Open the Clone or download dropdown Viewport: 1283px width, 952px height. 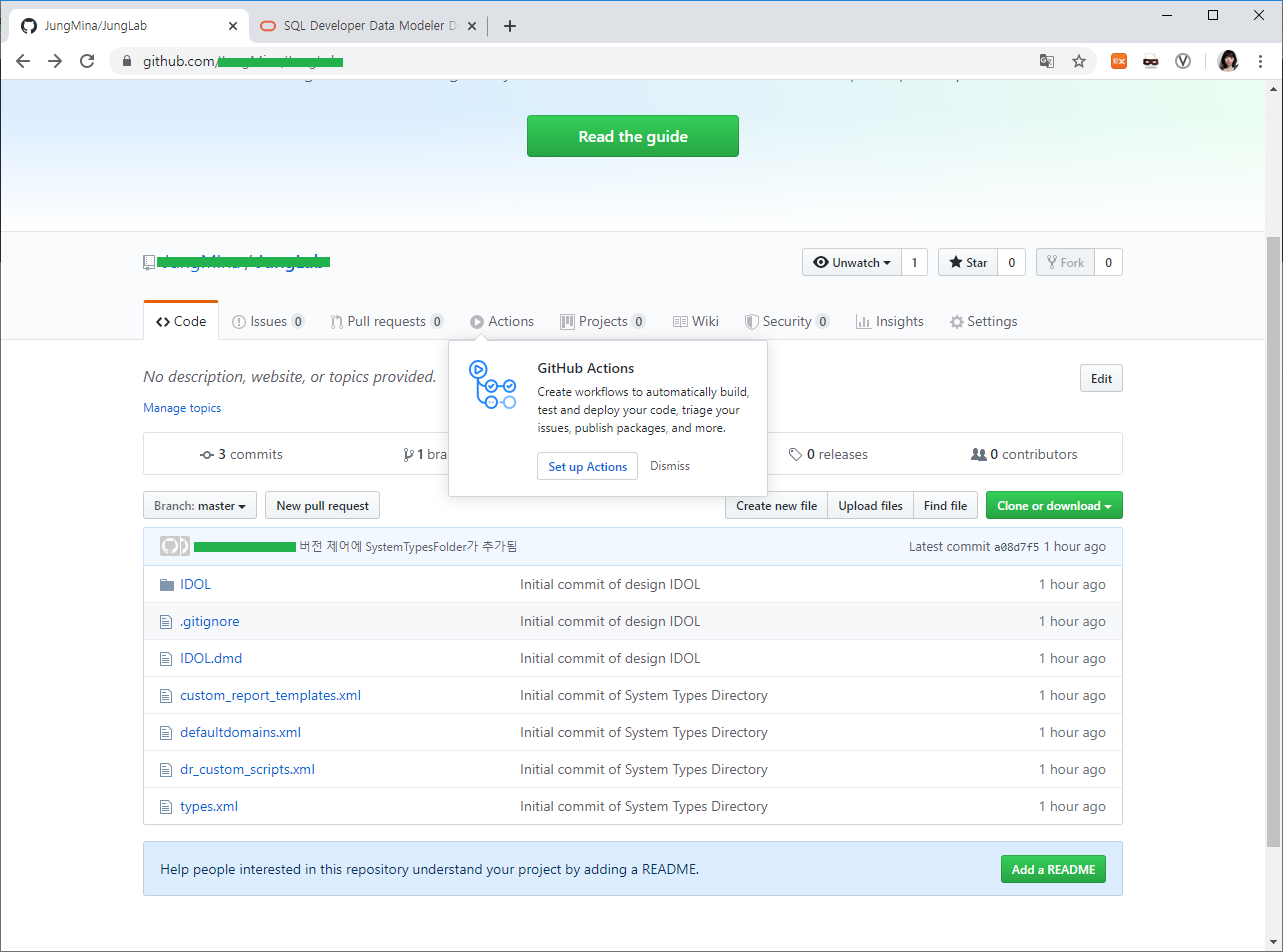(1054, 506)
